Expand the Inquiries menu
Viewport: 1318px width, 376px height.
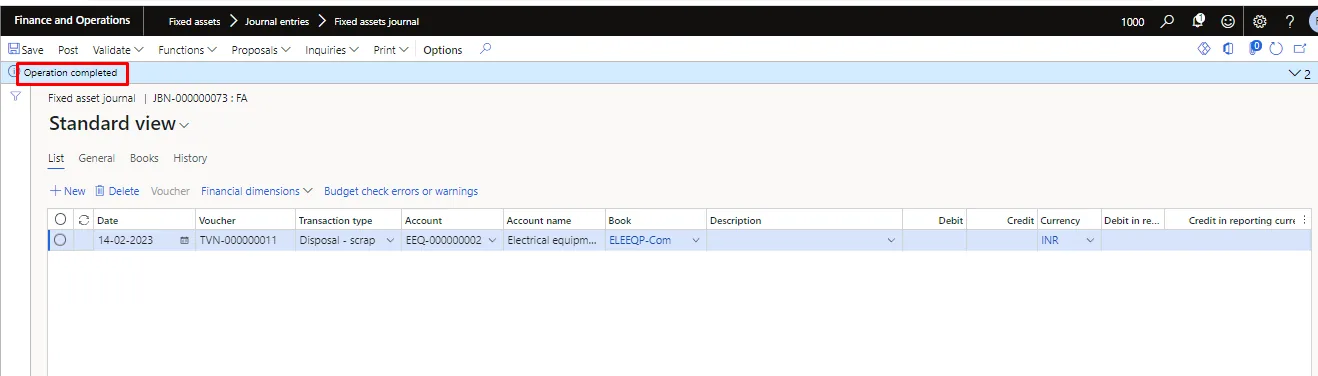[x=332, y=49]
